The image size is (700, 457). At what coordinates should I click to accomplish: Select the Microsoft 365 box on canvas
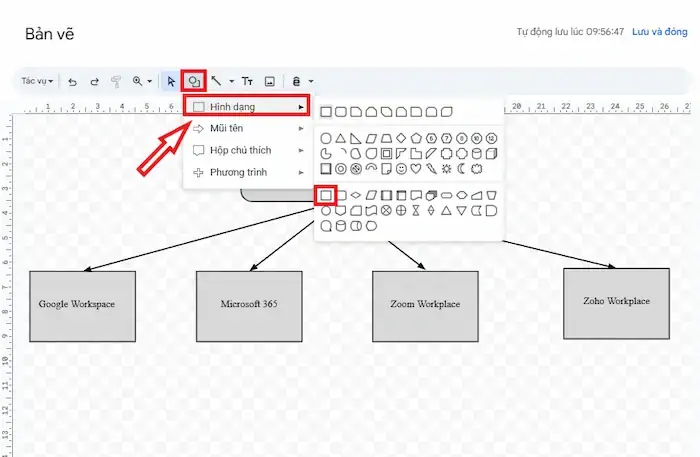point(249,307)
